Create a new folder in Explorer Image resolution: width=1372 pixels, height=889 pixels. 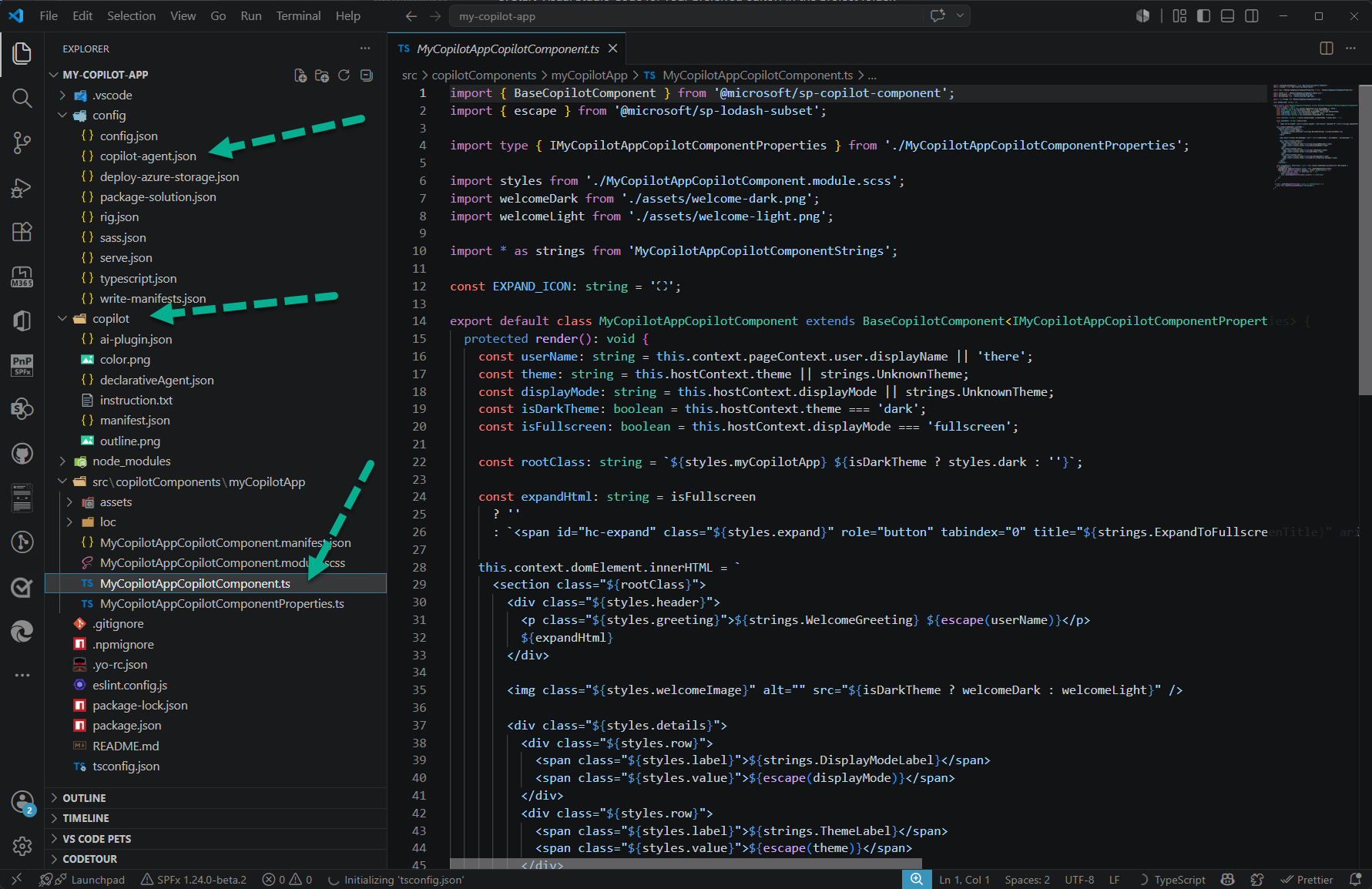click(322, 75)
